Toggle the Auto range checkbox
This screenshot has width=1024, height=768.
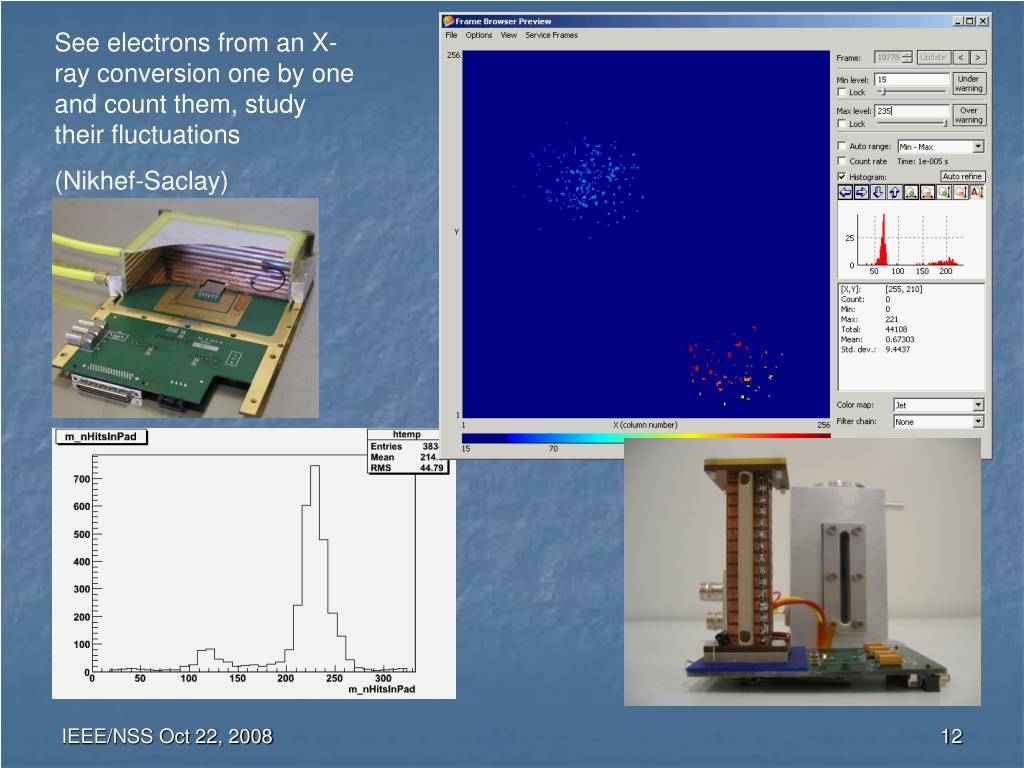point(842,146)
